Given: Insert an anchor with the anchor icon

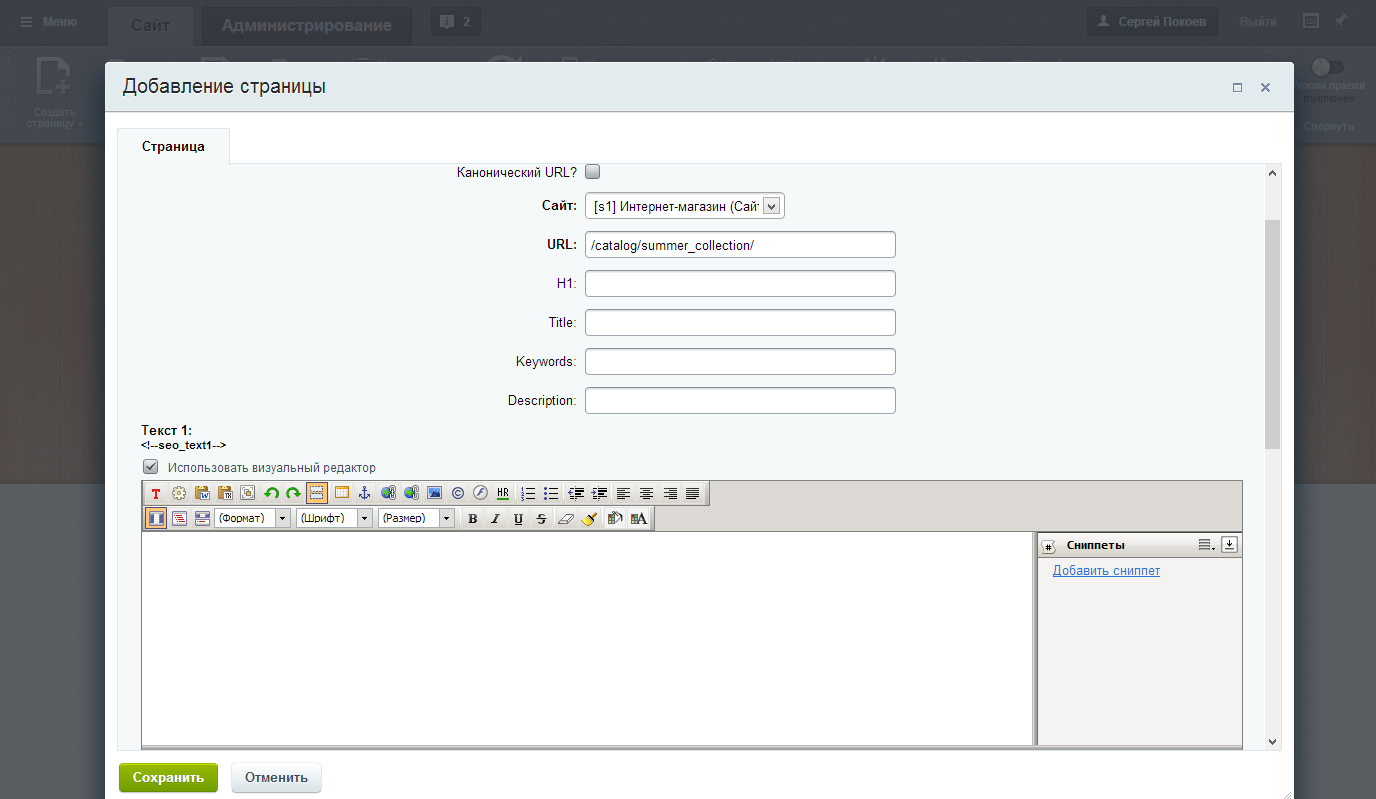Looking at the screenshot, I should click(365, 493).
